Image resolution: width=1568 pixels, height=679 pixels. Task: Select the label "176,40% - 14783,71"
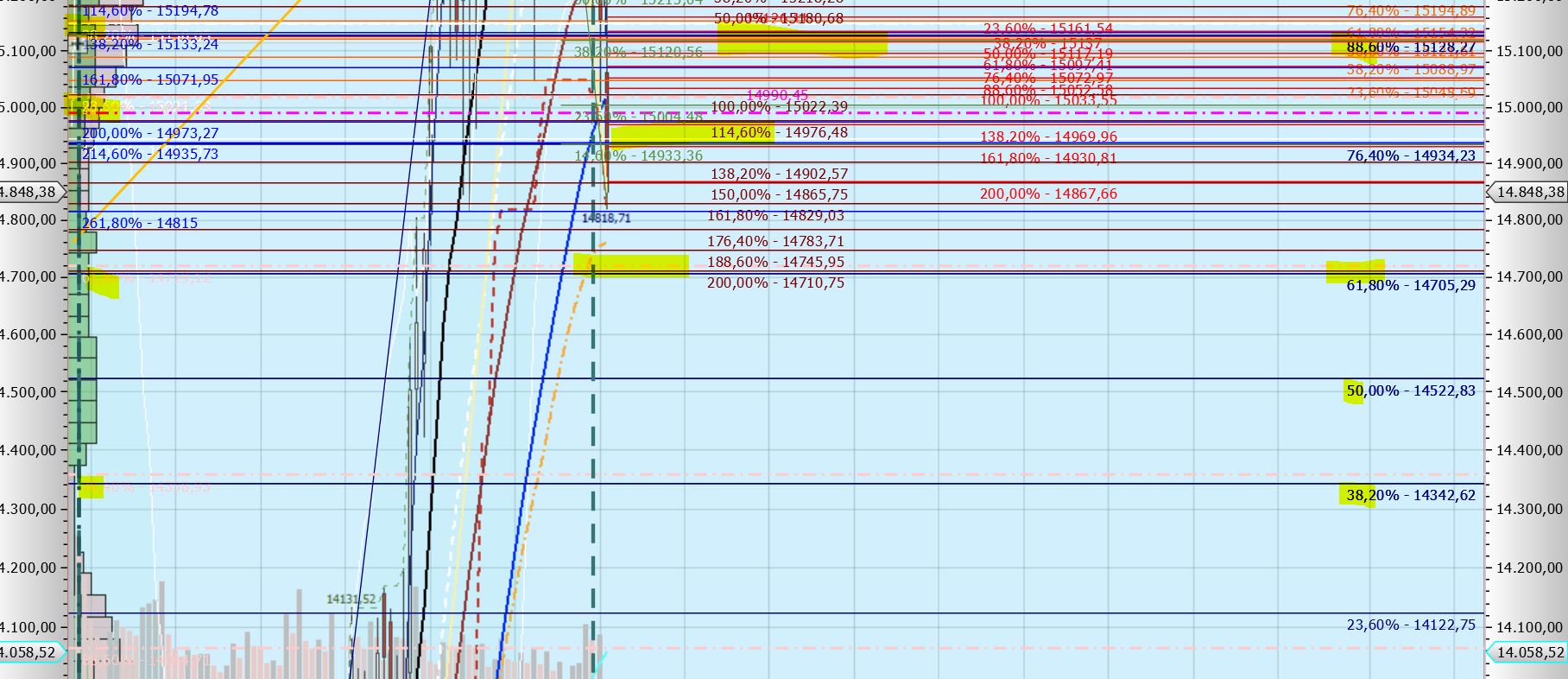[x=775, y=241]
